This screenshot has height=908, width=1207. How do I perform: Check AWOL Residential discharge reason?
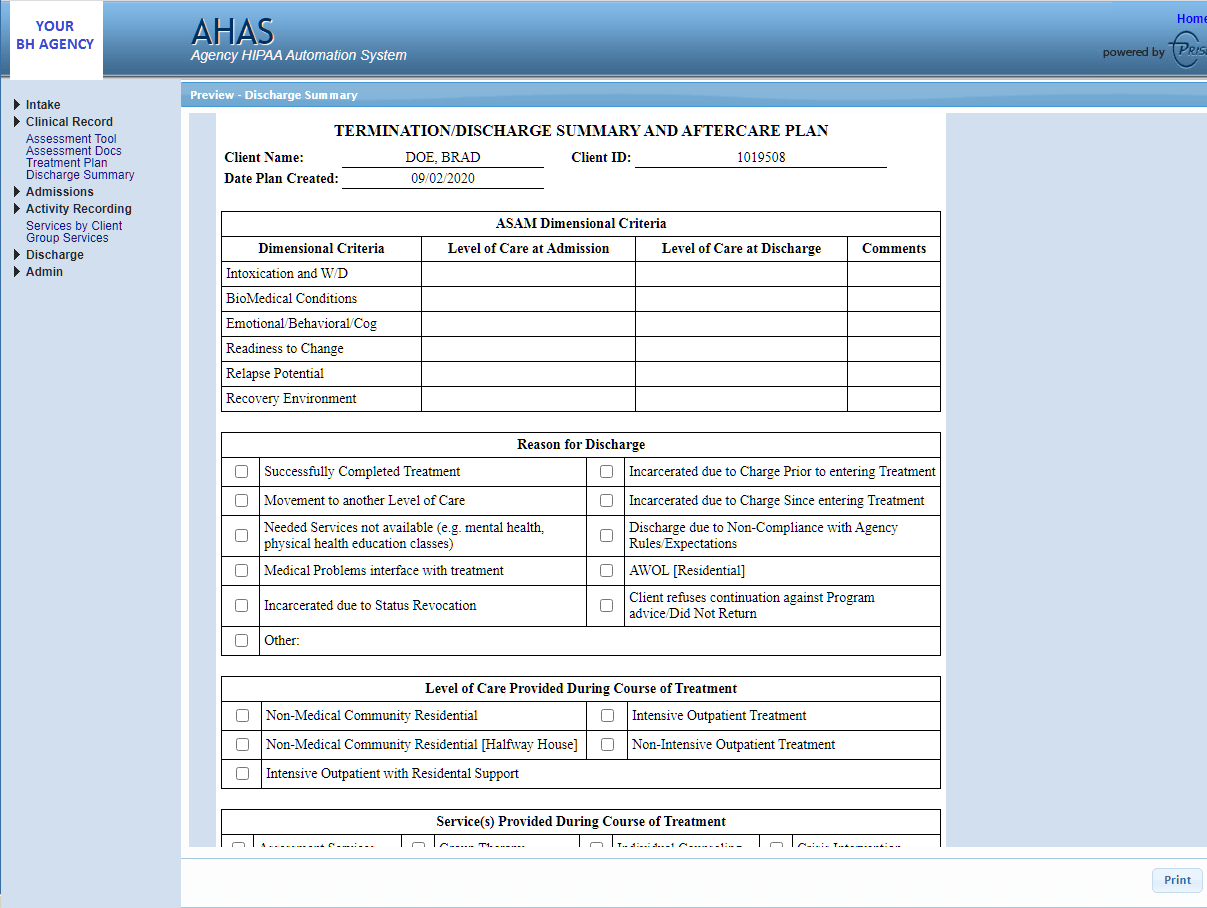coord(606,570)
